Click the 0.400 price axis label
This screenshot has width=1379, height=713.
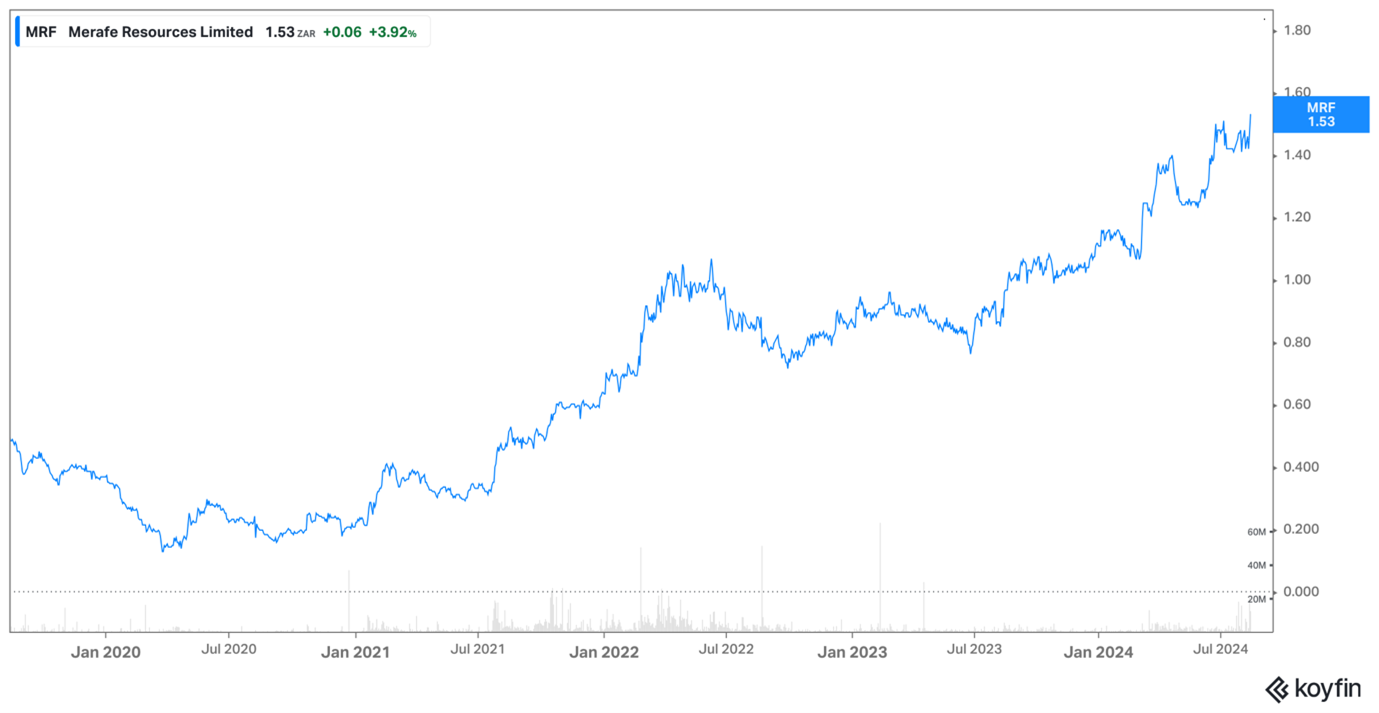tap(1301, 467)
